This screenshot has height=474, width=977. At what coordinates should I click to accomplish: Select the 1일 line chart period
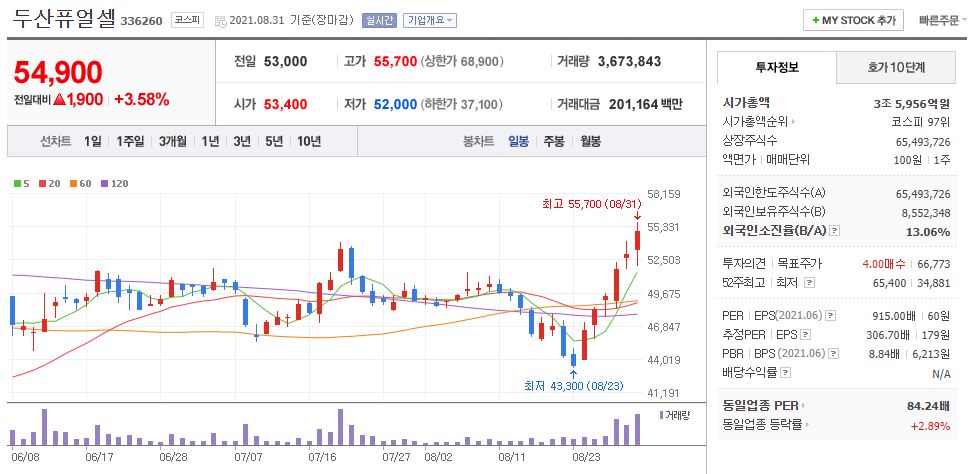pos(92,141)
